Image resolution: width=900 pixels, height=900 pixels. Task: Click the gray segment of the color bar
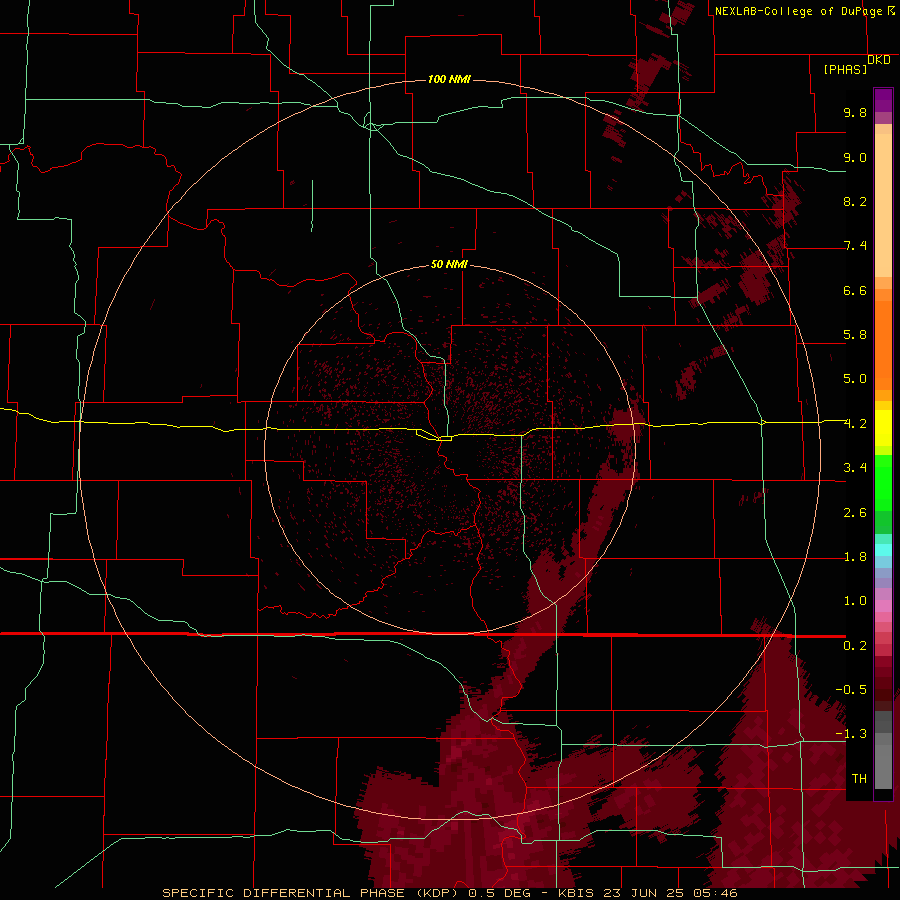883,751
